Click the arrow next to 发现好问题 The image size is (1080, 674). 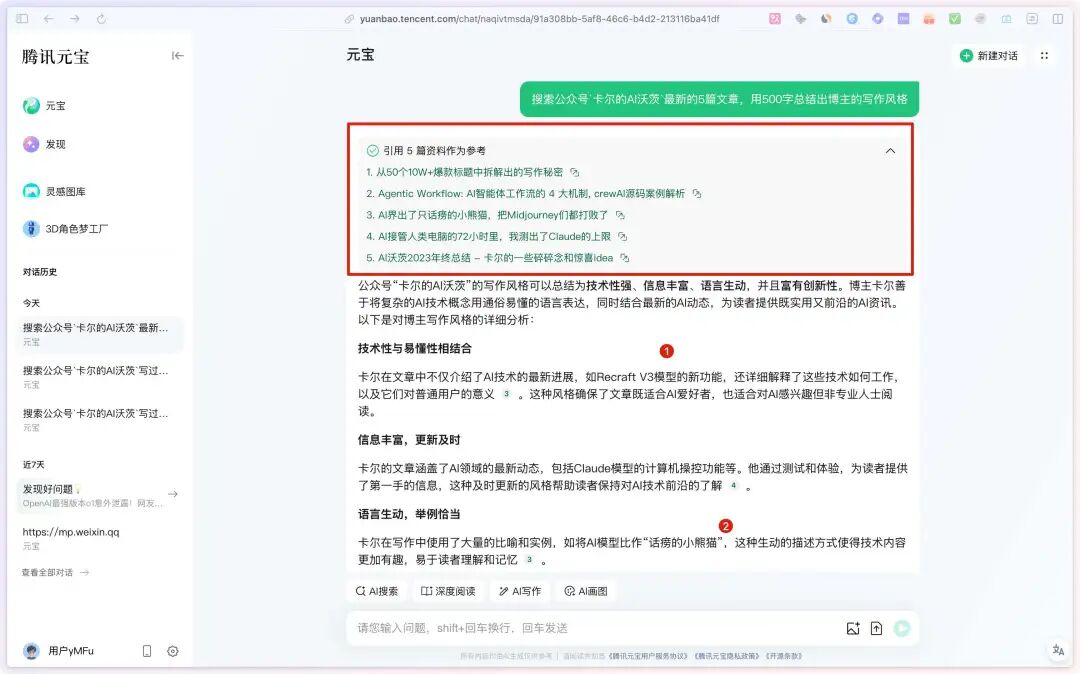tap(173, 494)
